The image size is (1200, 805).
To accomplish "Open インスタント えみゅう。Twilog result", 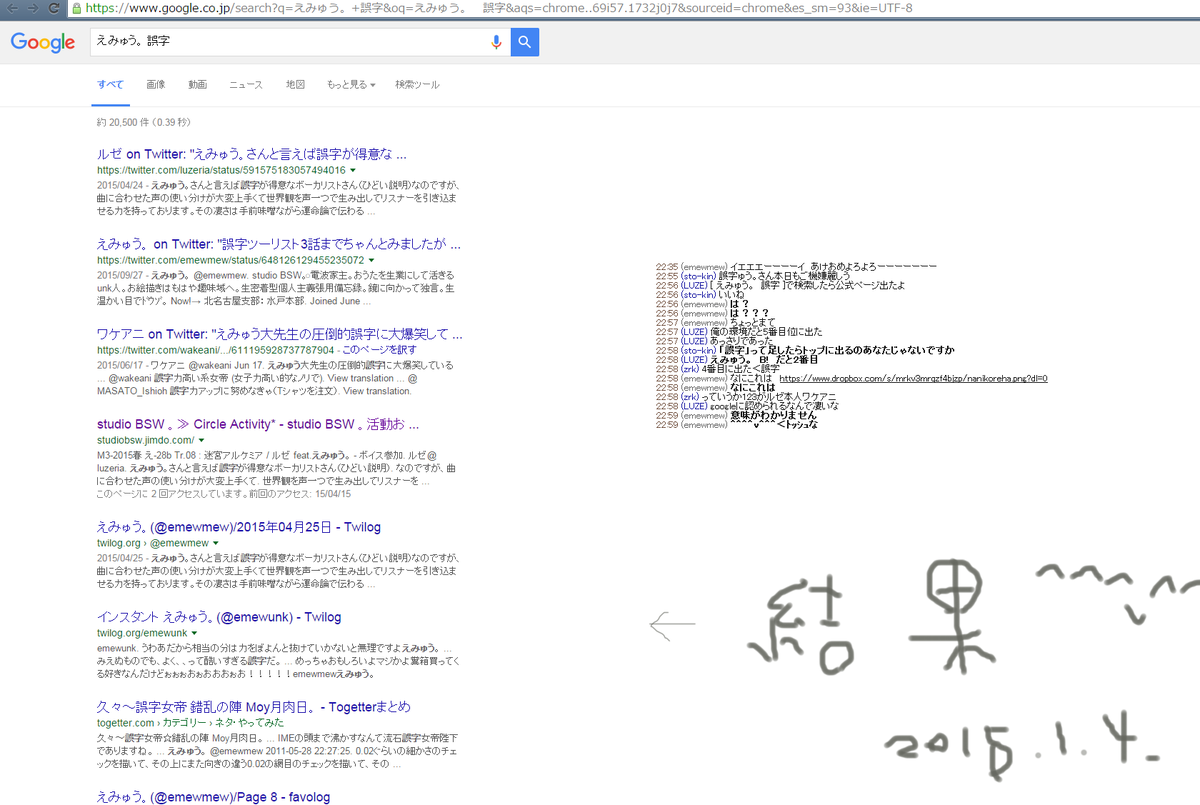I will pos(219,617).
